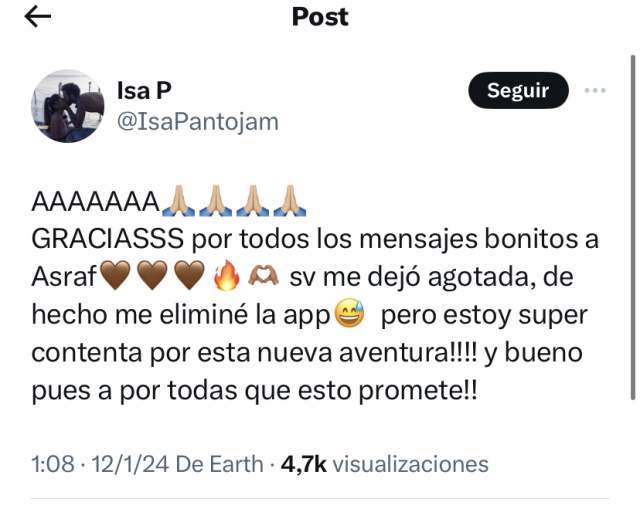The width and height of the screenshot is (640, 509).
Task: Click the GRACIASSS post text line
Action: point(315,238)
